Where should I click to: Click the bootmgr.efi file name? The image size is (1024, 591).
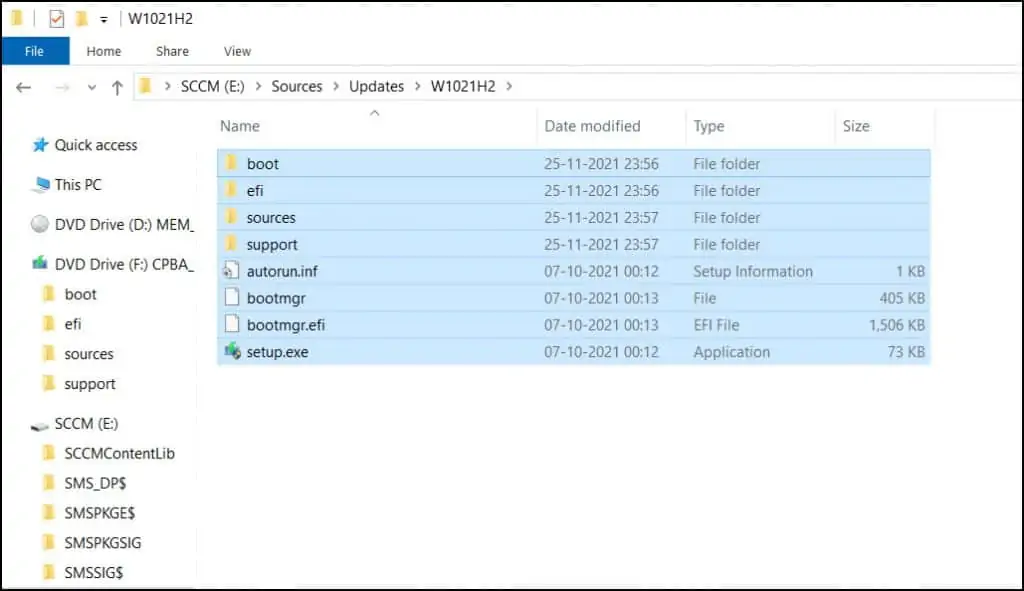point(285,325)
